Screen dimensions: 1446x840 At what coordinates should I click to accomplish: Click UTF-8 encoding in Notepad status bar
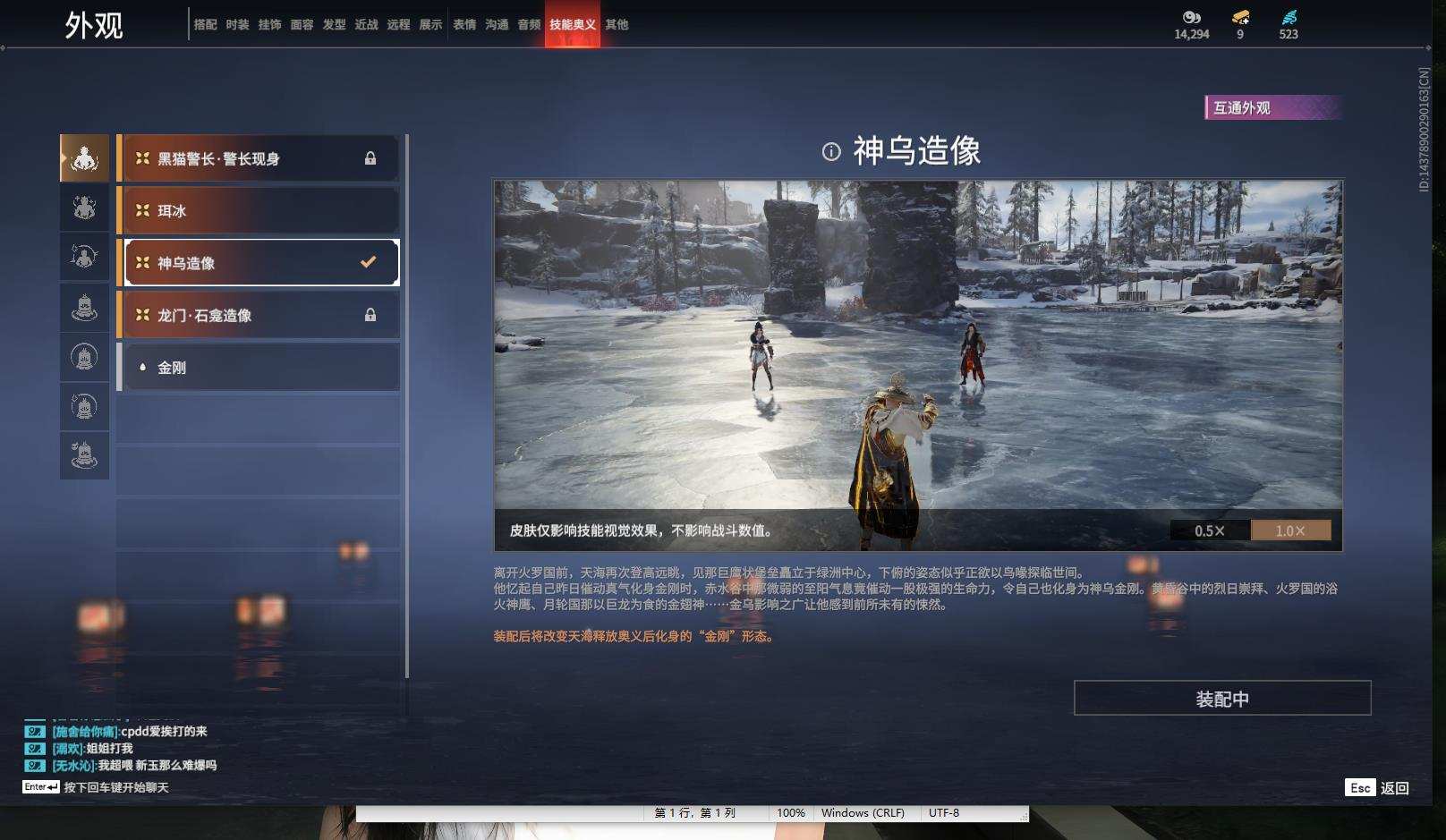click(944, 813)
